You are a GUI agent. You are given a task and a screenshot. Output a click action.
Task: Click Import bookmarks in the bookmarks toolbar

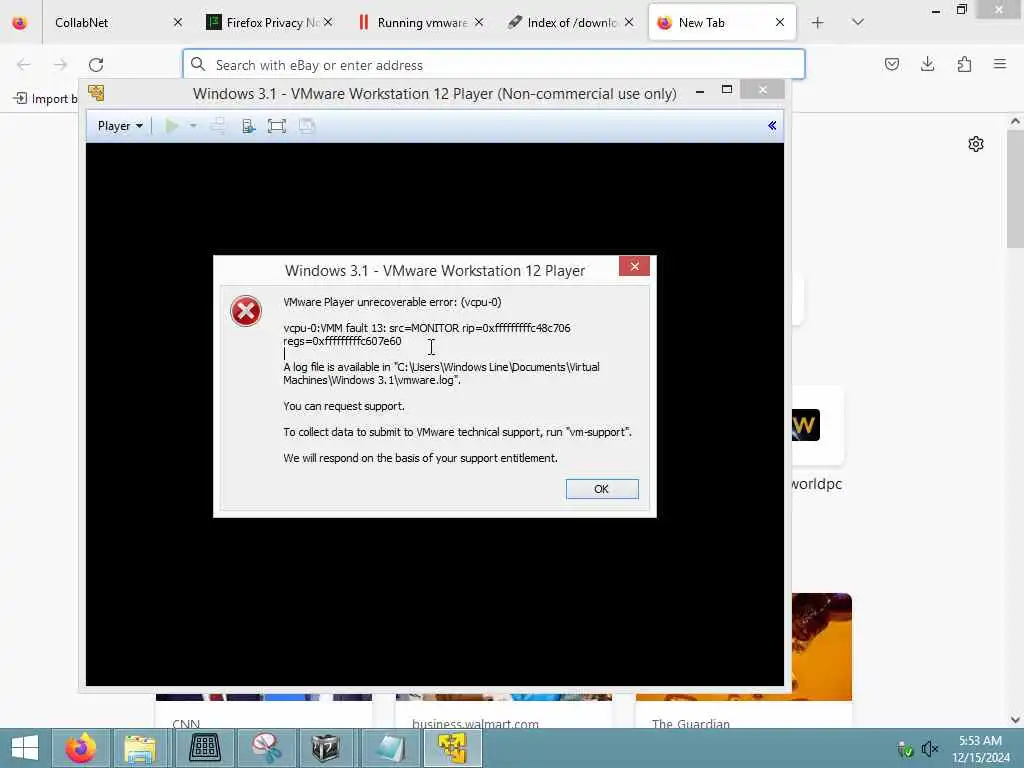click(x=45, y=99)
